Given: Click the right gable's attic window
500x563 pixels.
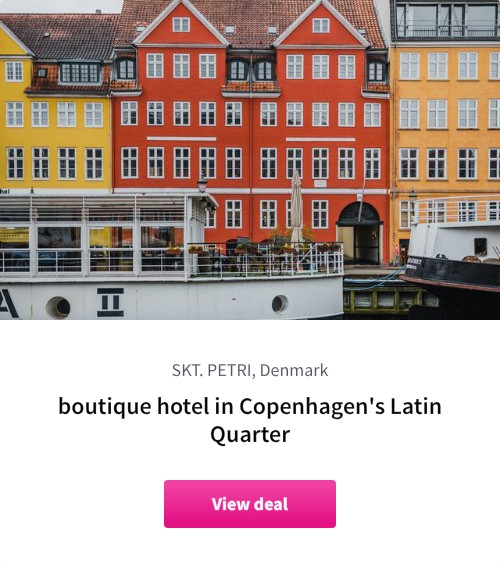Looking at the screenshot, I should [x=321, y=25].
